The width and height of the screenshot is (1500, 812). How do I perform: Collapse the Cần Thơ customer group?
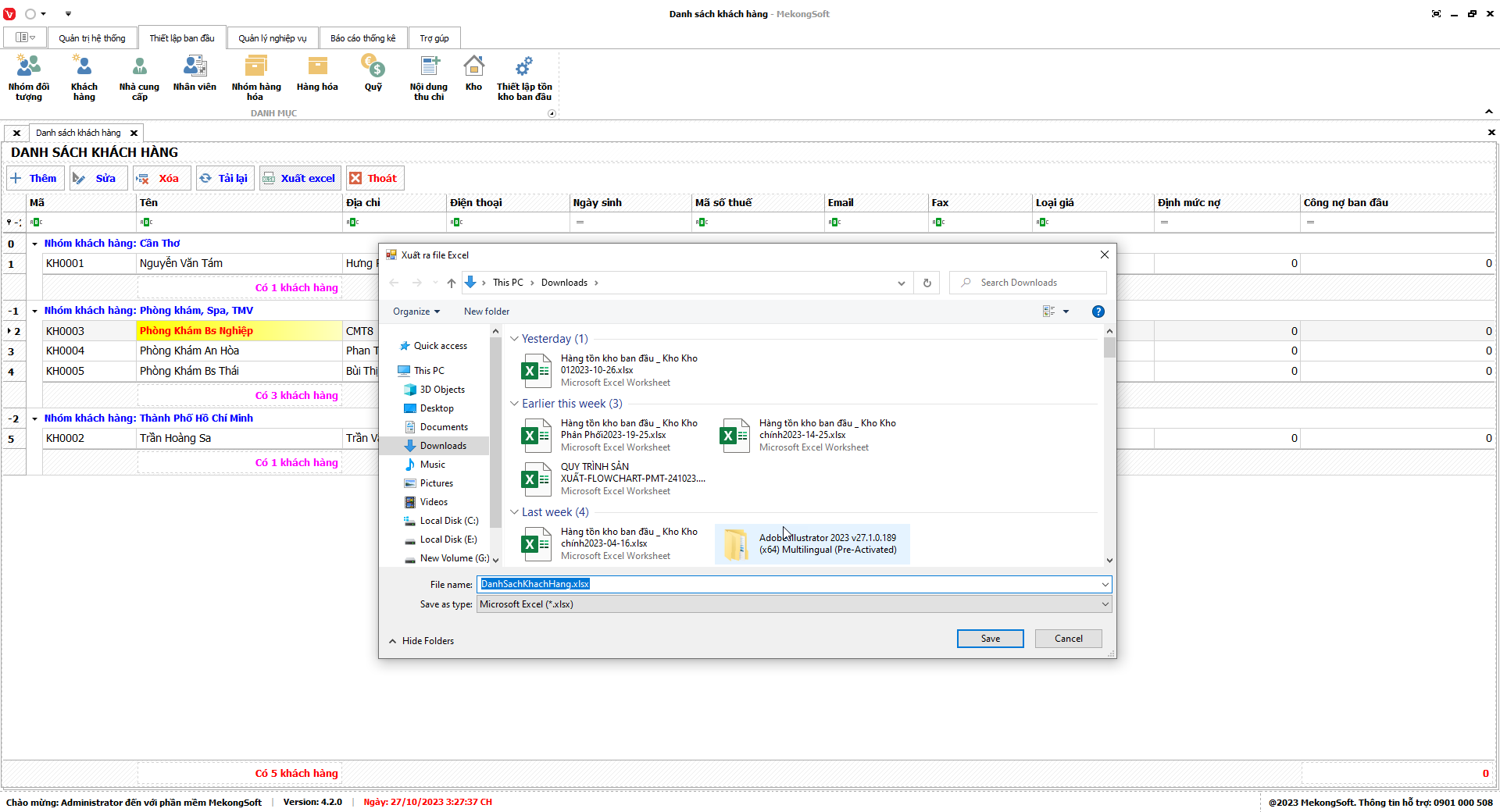point(35,244)
